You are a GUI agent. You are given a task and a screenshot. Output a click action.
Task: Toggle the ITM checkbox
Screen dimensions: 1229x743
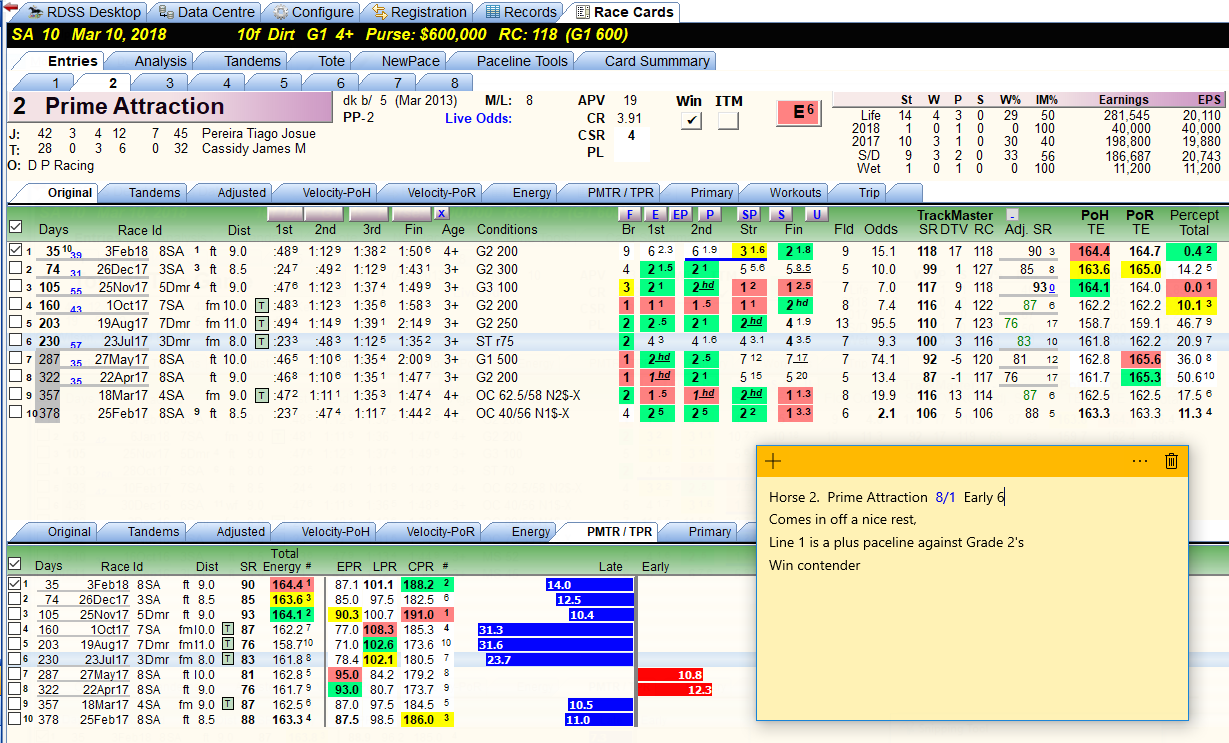coord(728,121)
